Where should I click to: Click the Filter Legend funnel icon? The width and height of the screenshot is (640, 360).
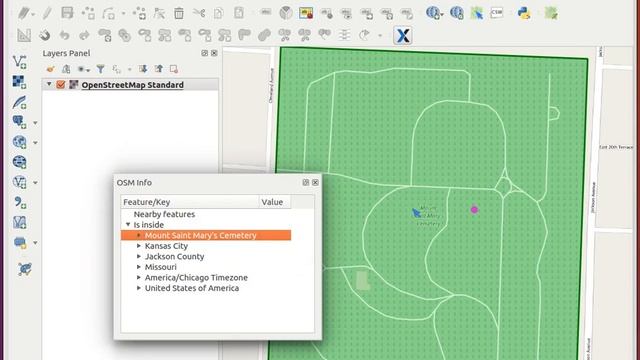[x=100, y=69]
